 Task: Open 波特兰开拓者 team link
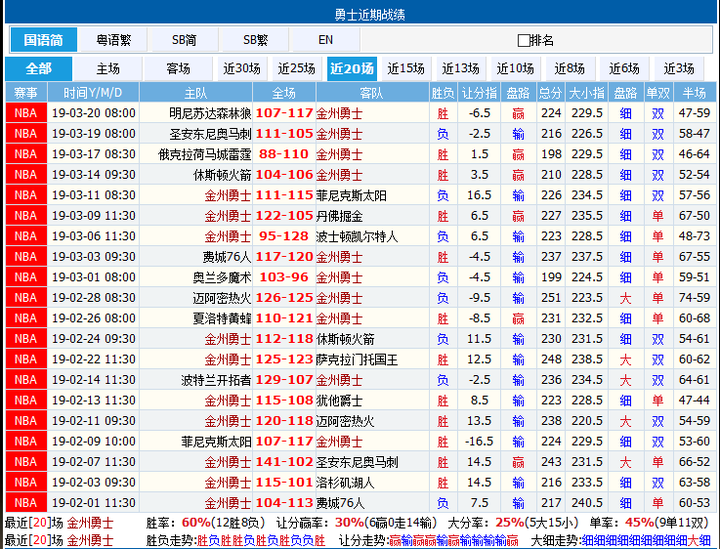pyautogui.click(x=216, y=380)
